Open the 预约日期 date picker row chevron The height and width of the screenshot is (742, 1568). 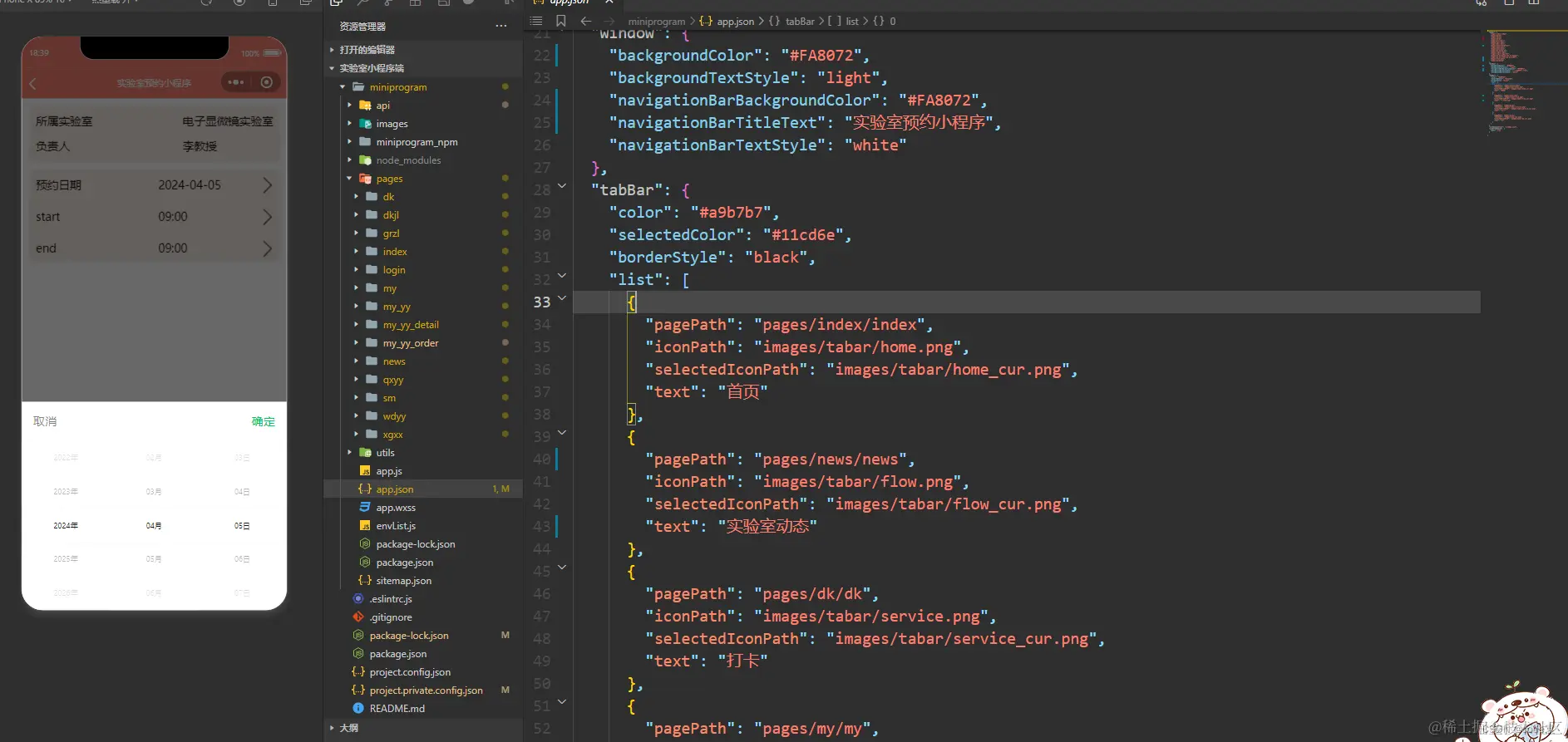pyautogui.click(x=267, y=185)
